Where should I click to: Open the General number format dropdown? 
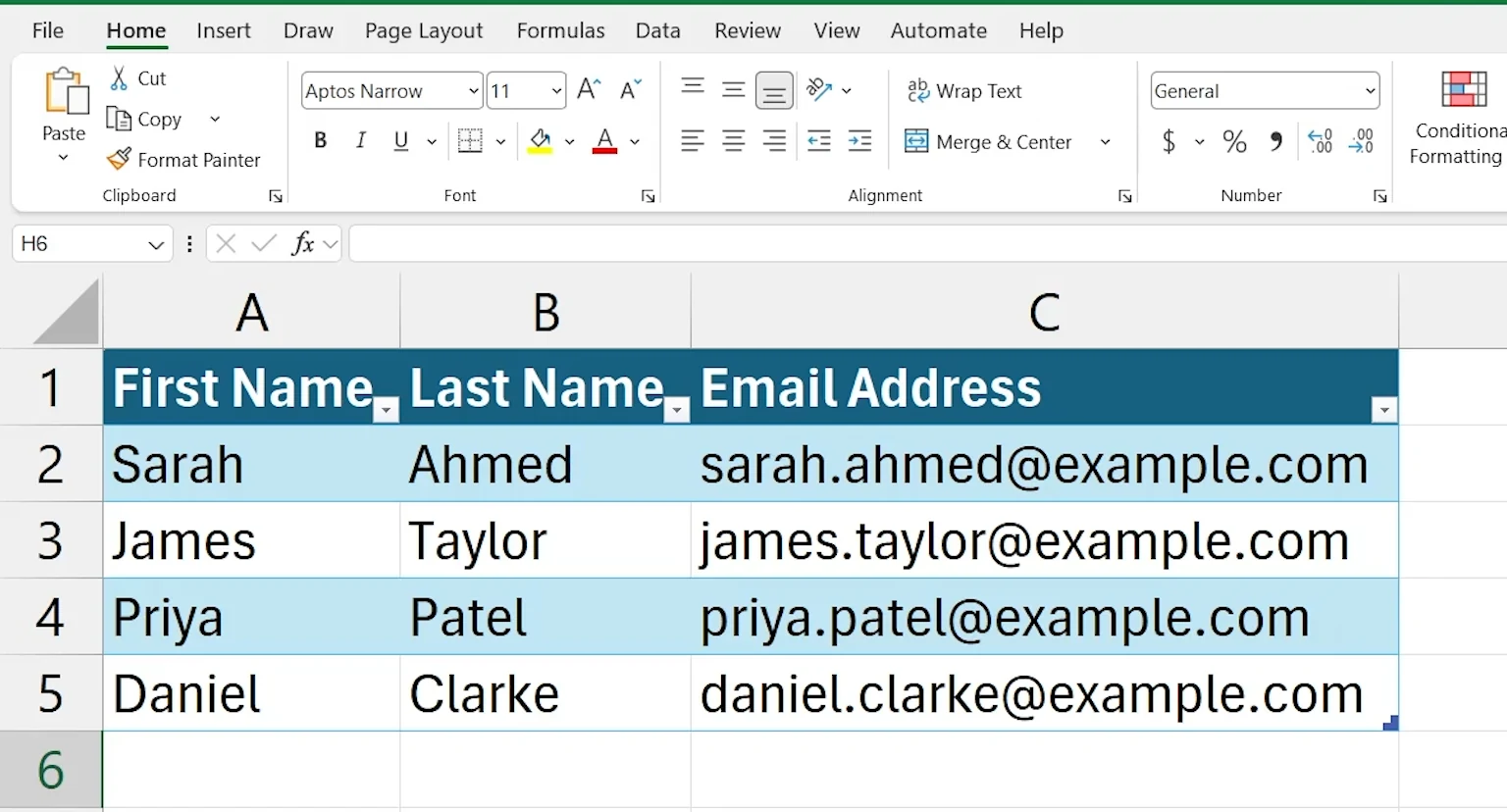1370,91
